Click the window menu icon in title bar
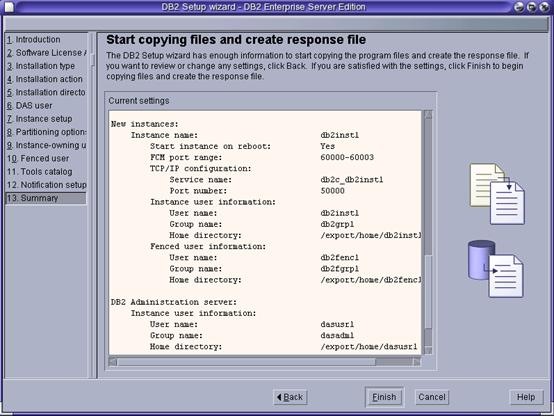This screenshot has height=416, width=554. [x=9, y=7]
